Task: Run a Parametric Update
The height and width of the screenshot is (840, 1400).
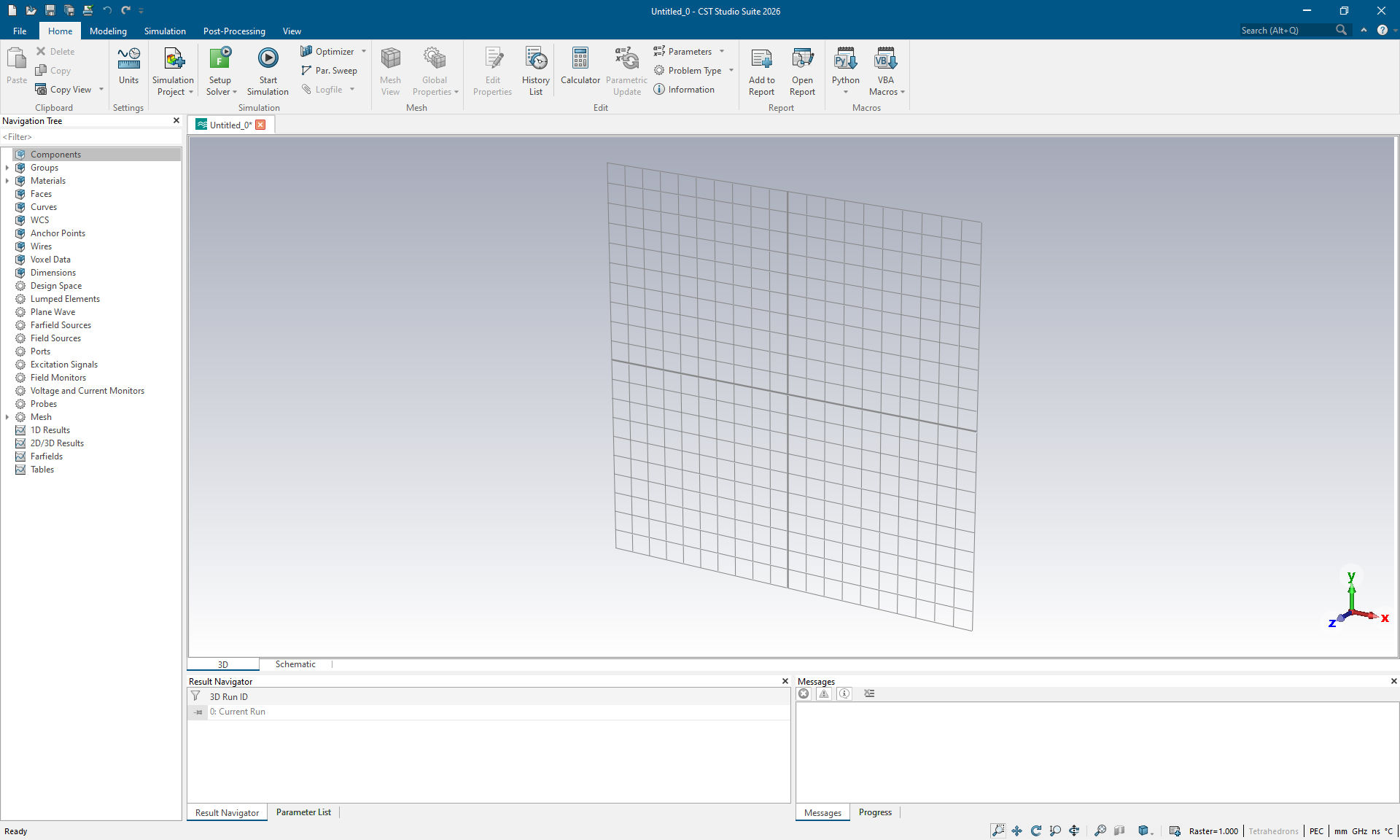Action: coord(626,69)
